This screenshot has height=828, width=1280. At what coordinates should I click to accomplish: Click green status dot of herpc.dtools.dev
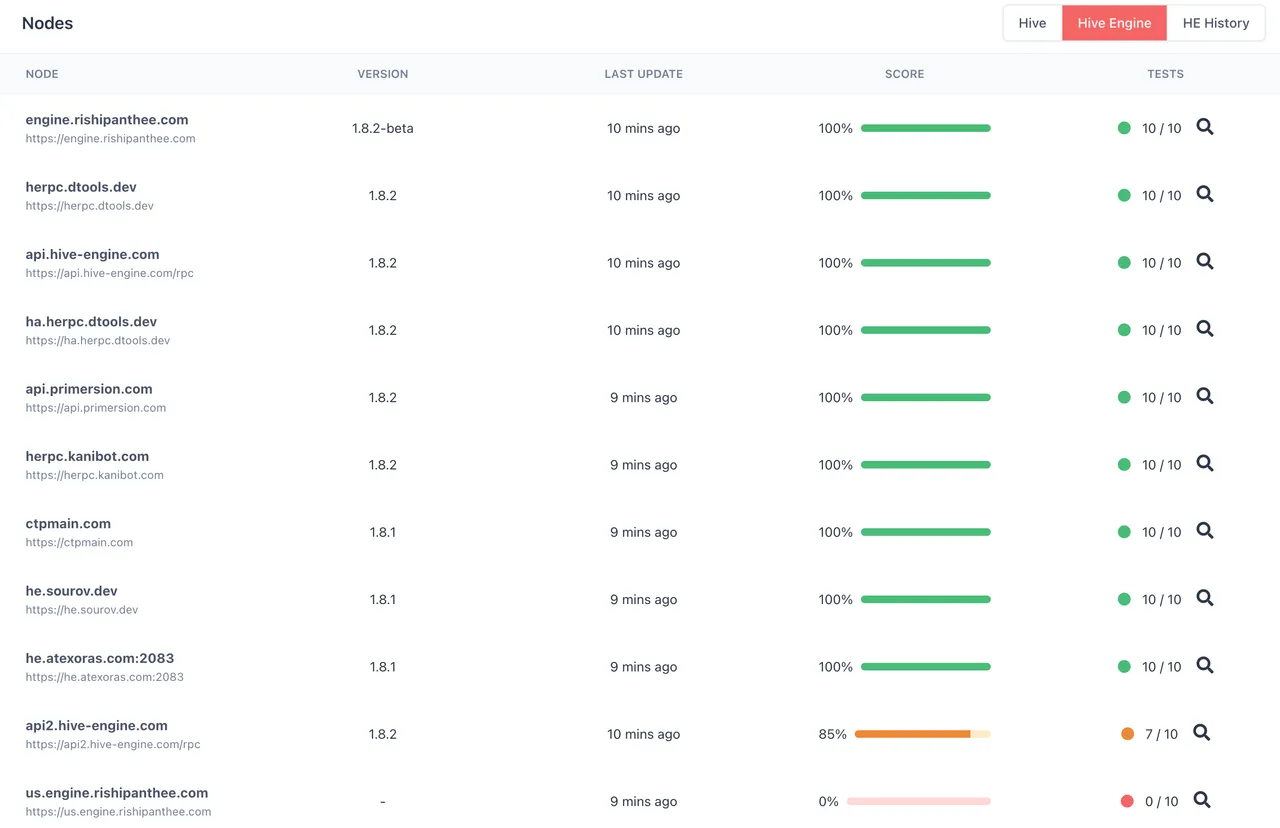click(1124, 195)
